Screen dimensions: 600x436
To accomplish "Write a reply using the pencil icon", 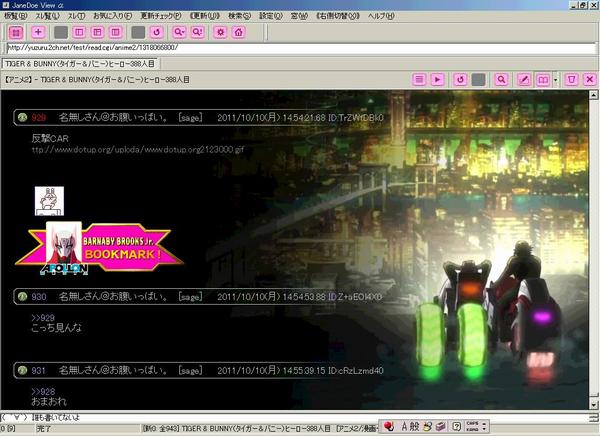I will [x=524, y=80].
